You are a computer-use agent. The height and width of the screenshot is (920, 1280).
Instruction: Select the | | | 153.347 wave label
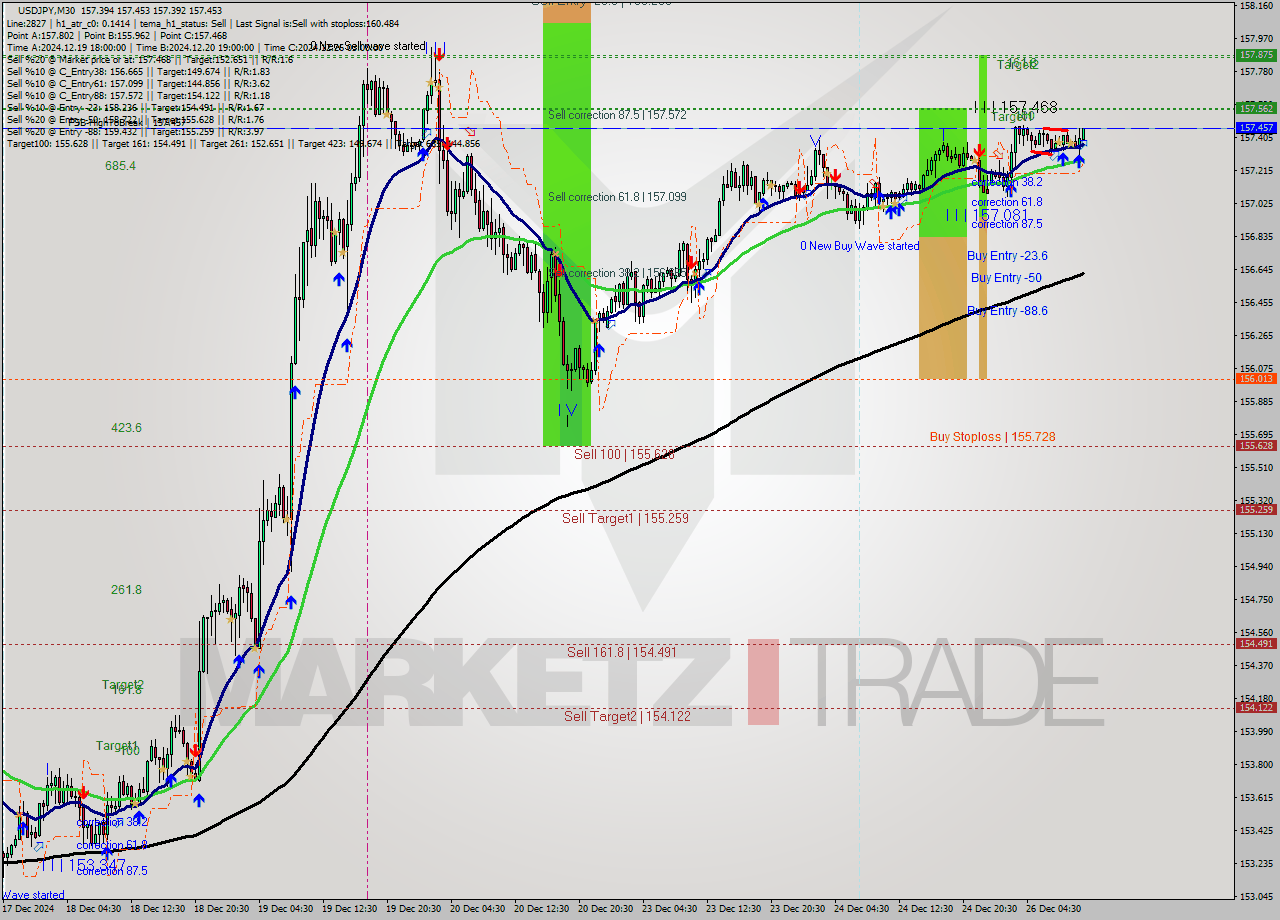[84, 864]
